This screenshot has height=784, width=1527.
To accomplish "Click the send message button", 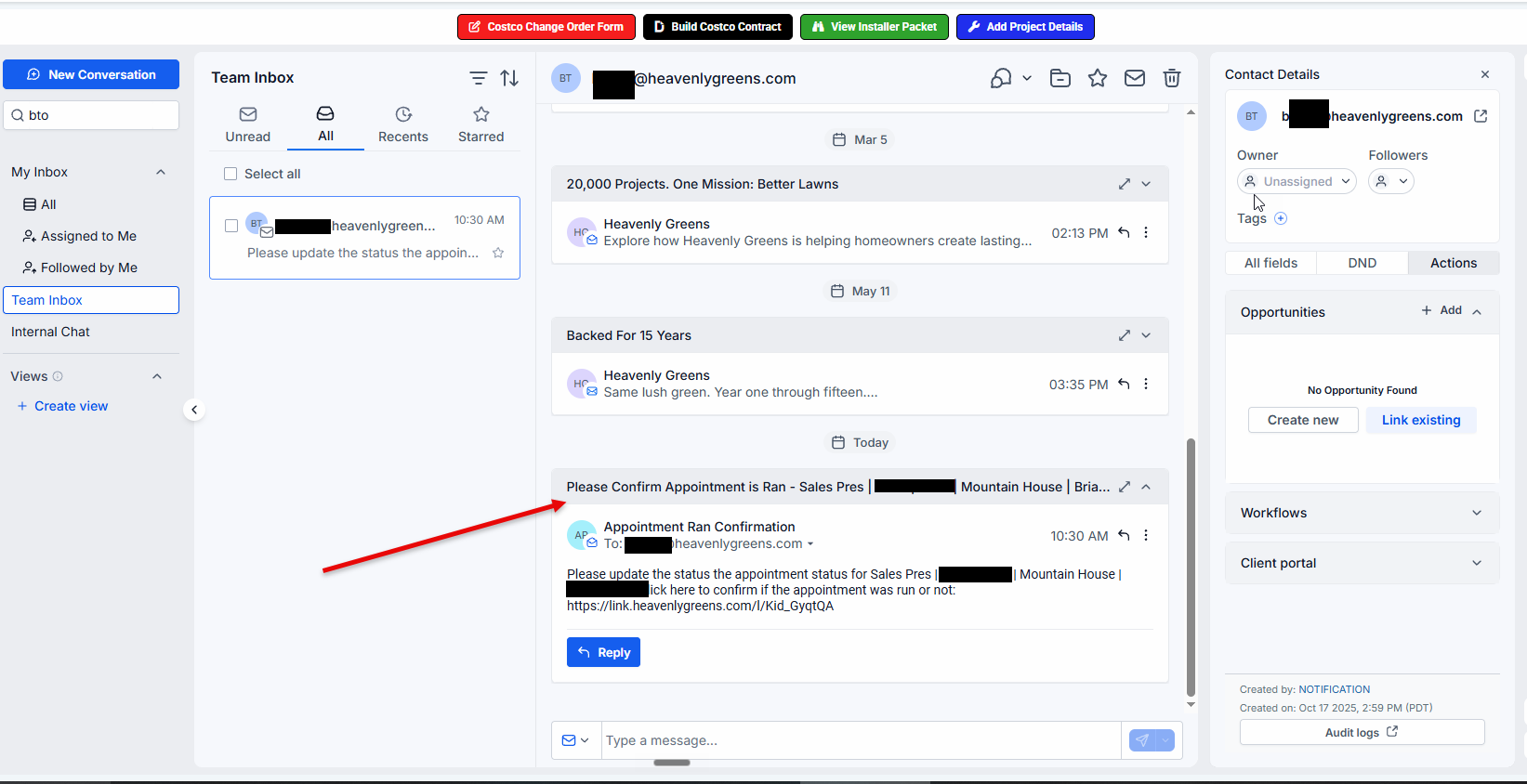I will (x=1142, y=740).
